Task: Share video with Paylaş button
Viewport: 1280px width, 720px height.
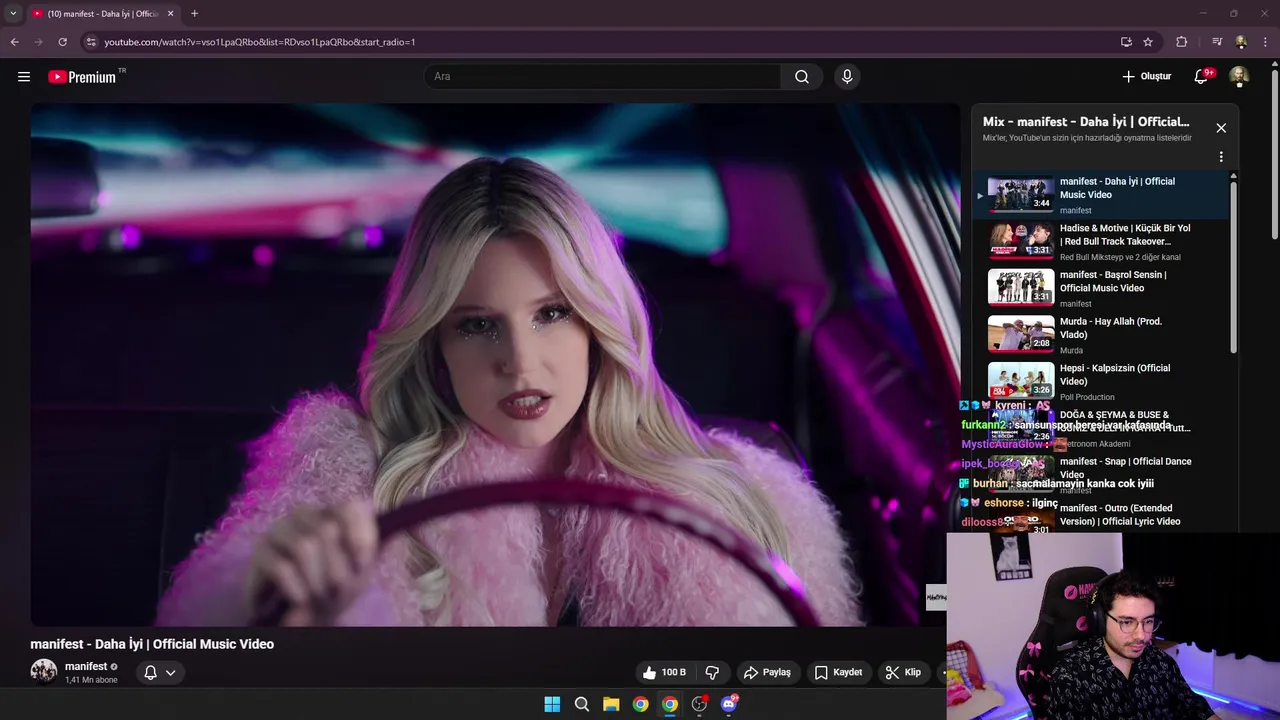Action: point(767,672)
